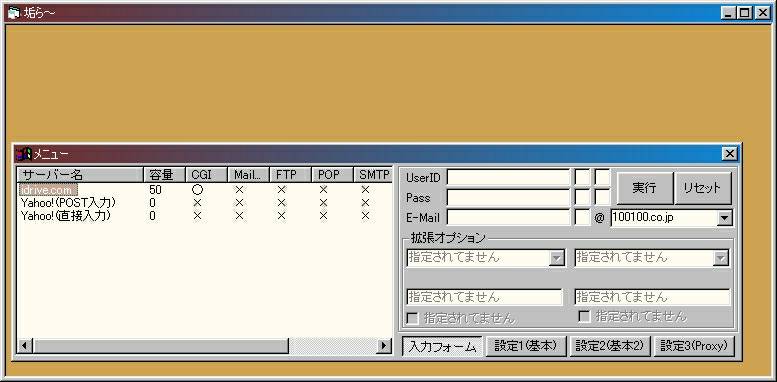Switch to 設定3(Proxy) tab

(694, 346)
